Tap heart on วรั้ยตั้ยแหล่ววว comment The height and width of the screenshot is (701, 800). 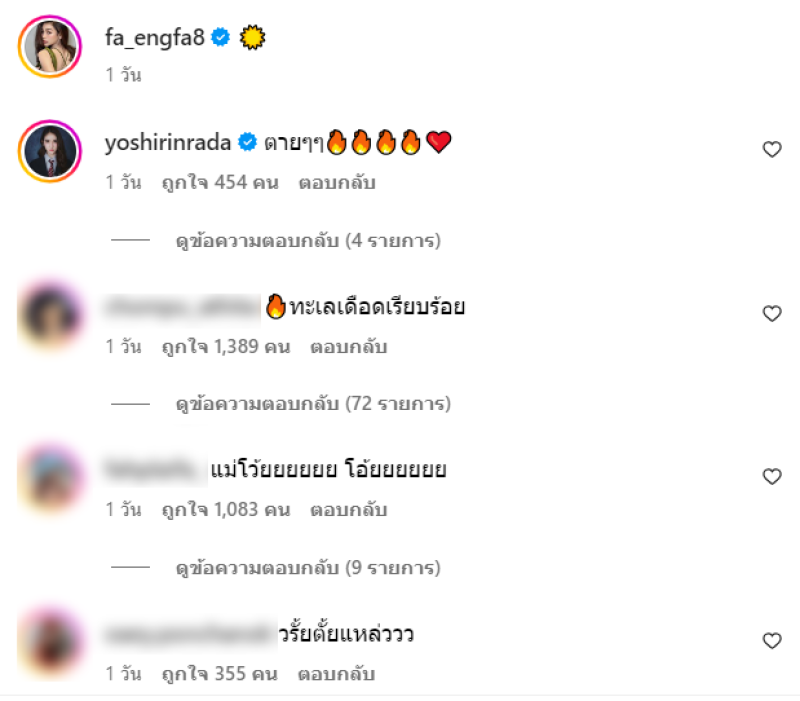771,641
